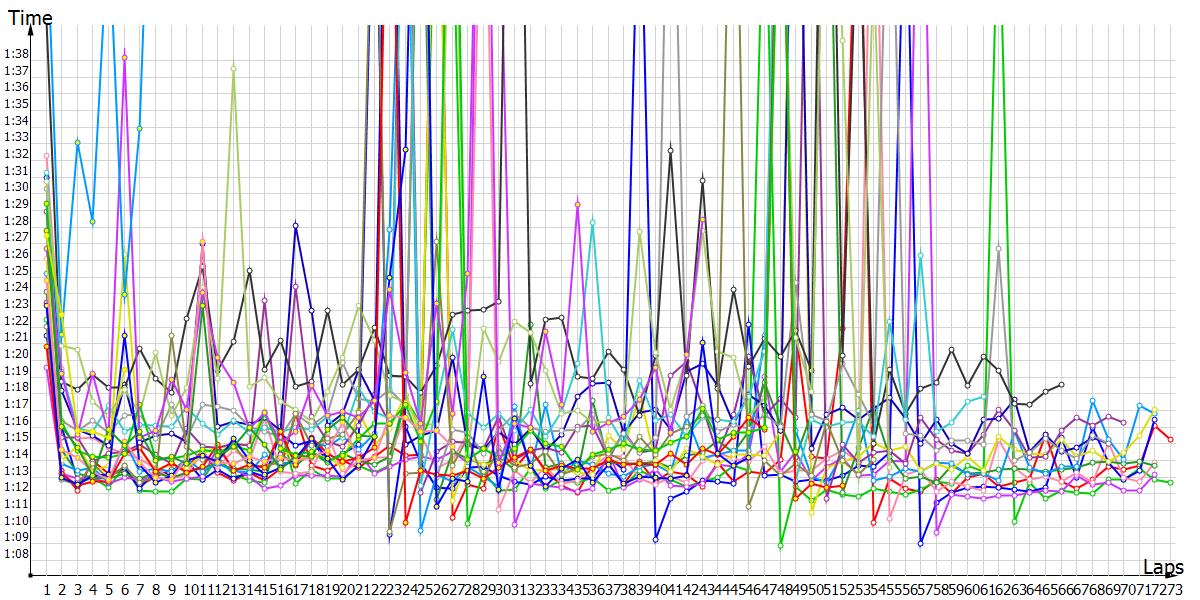
Task: Select the lap 1 label on the x-axis
Action: pyautogui.click(x=46, y=590)
